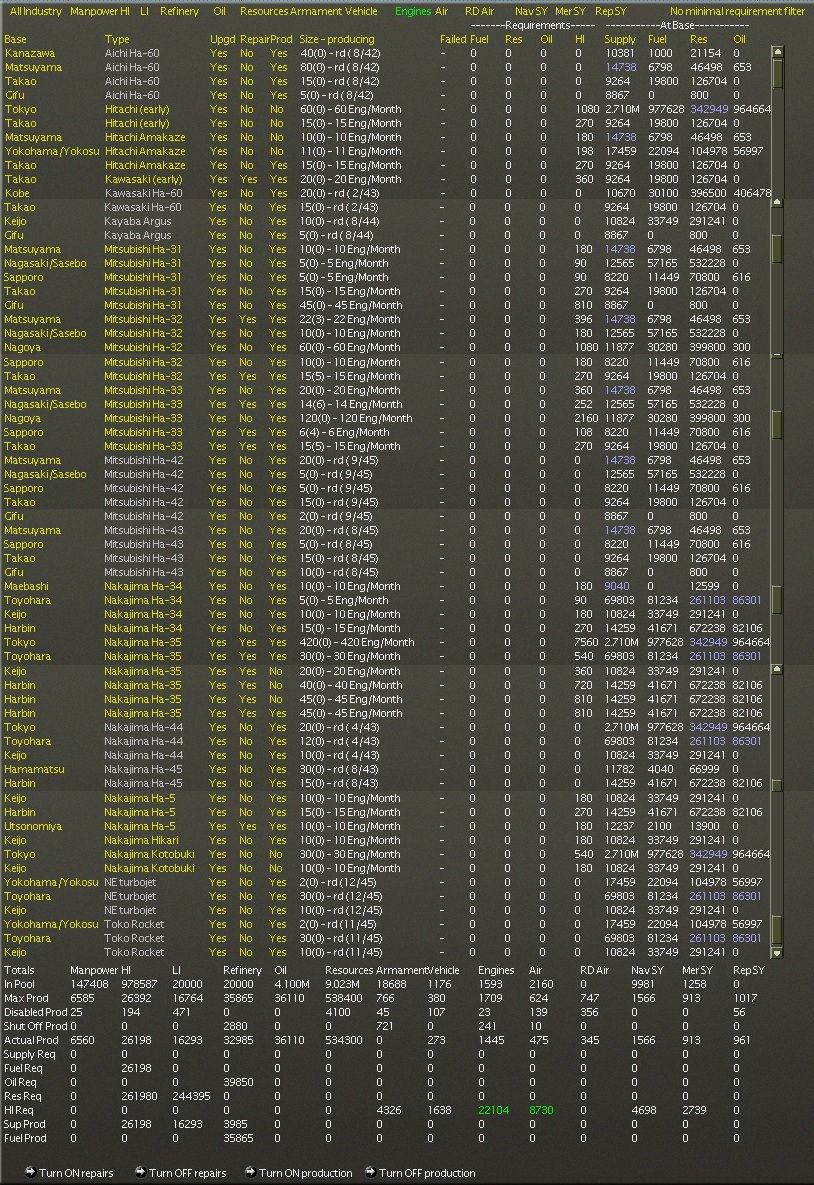Image resolution: width=814 pixels, height=1185 pixels.
Task: Filter the list by Refinery
Action: coord(179,11)
